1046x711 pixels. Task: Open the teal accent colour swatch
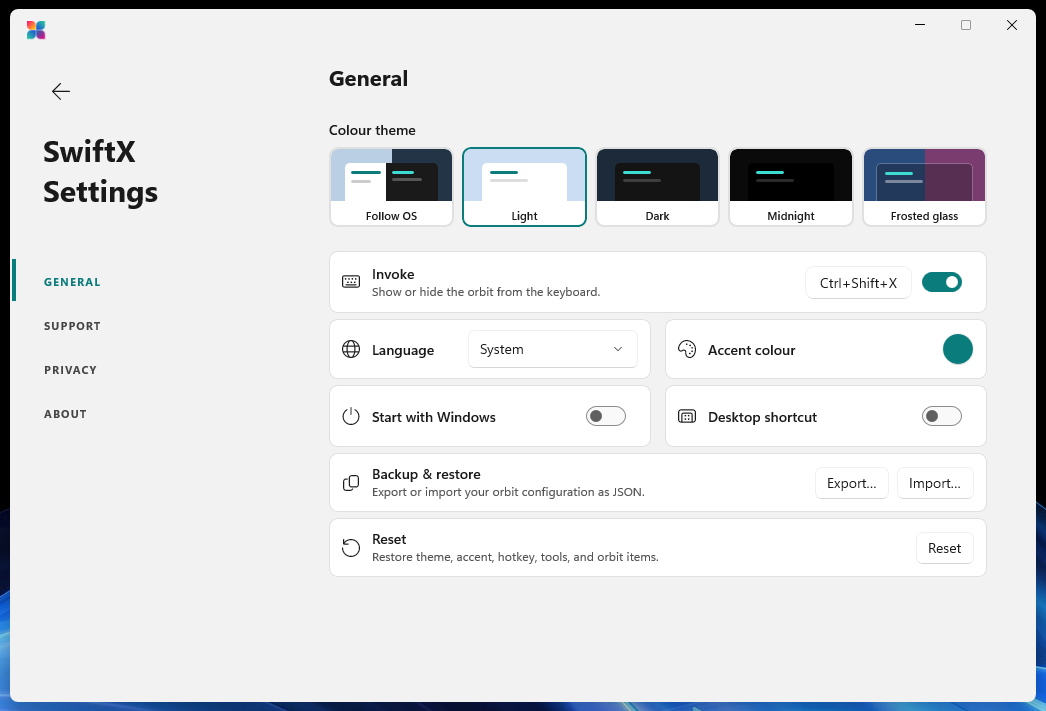(x=957, y=349)
